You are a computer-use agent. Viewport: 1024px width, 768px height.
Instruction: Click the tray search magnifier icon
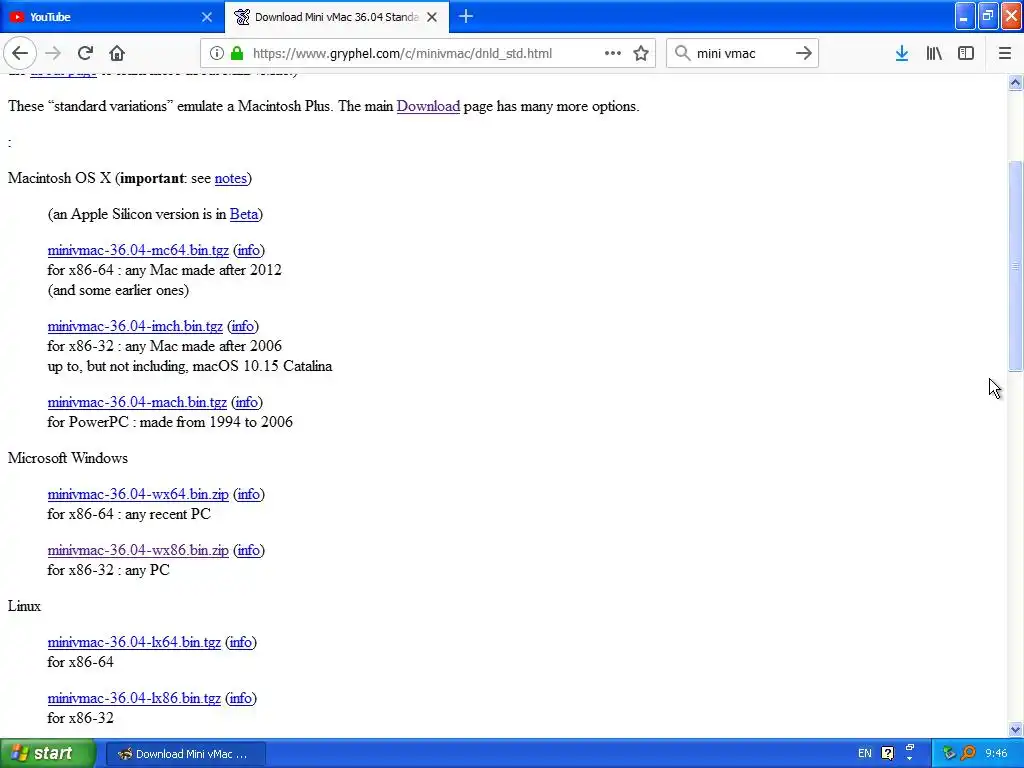[x=968, y=754]
